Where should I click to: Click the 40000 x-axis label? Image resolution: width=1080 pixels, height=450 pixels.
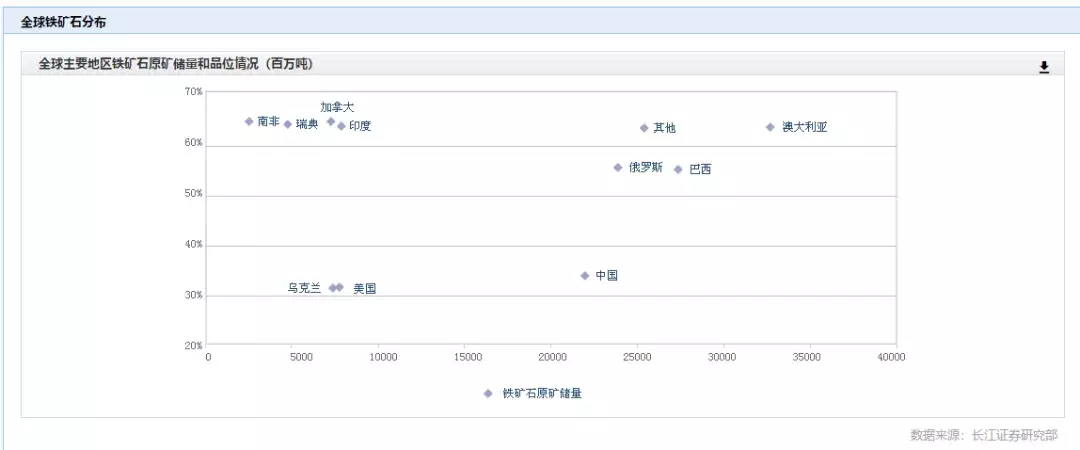pyautogui.click(x=892, y=357)
